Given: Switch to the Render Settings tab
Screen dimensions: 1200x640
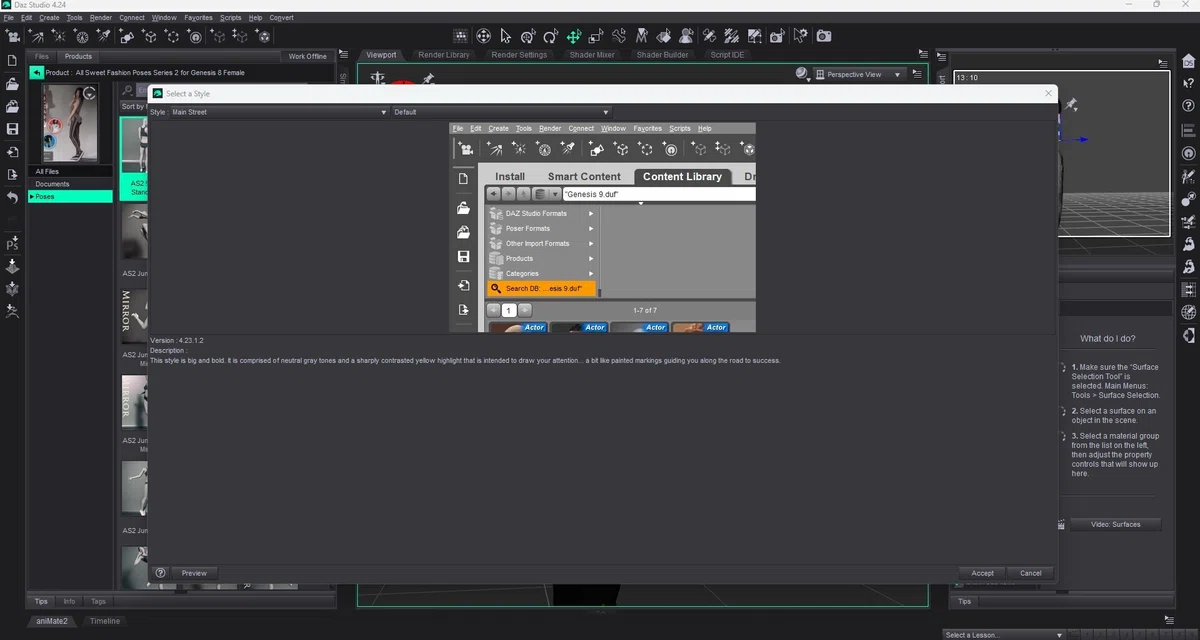Looking at the screenshot, I should point(519,55).
